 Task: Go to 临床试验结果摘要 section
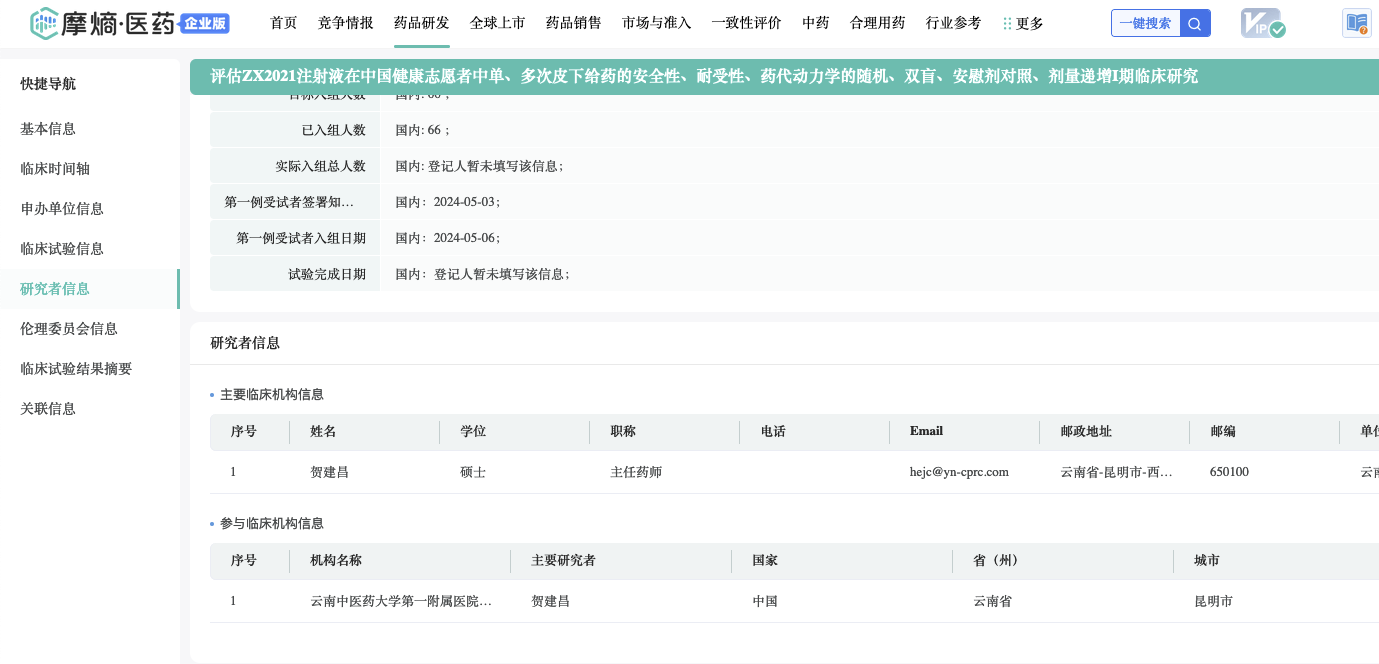[x=76, y=369]
